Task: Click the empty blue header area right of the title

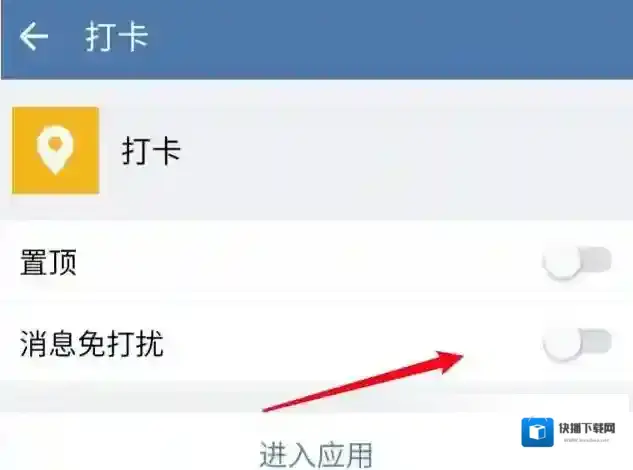Action: 388,37
